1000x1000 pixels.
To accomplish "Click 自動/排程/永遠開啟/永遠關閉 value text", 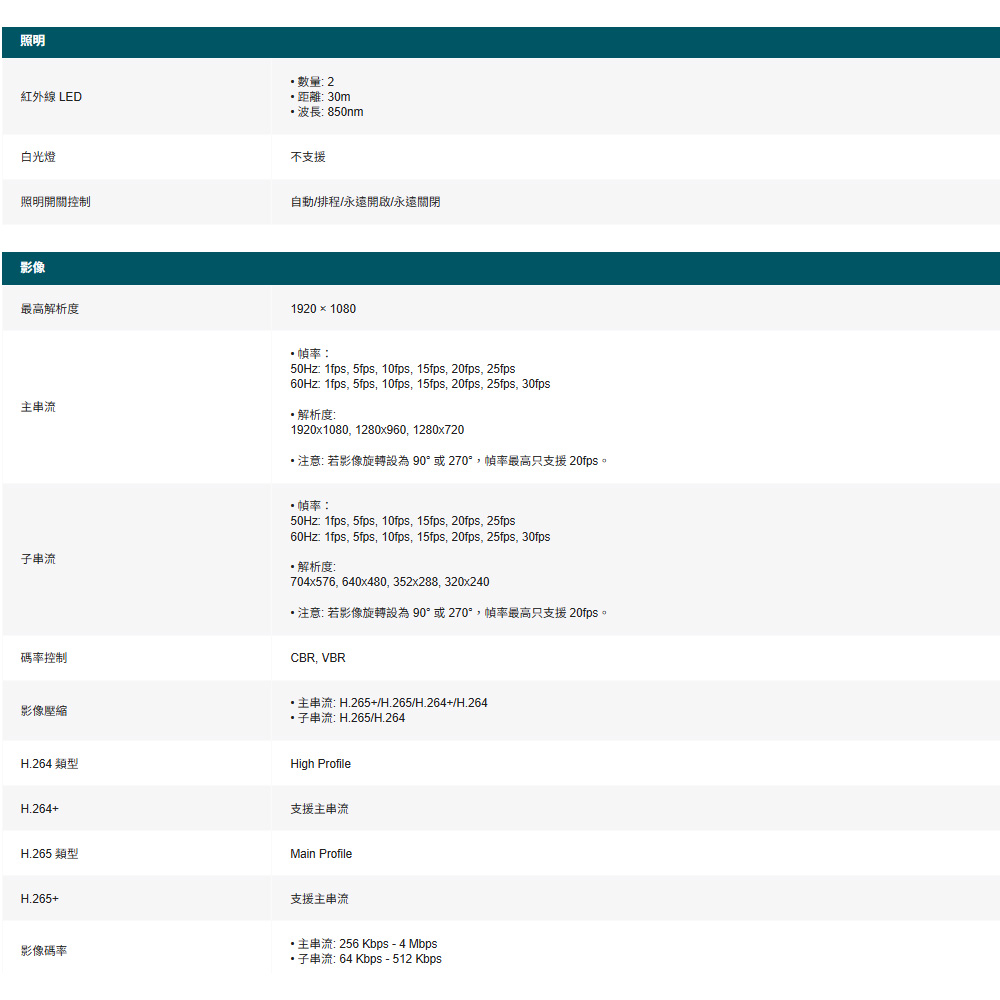I will pyautogui.click(x=365, y=202).
